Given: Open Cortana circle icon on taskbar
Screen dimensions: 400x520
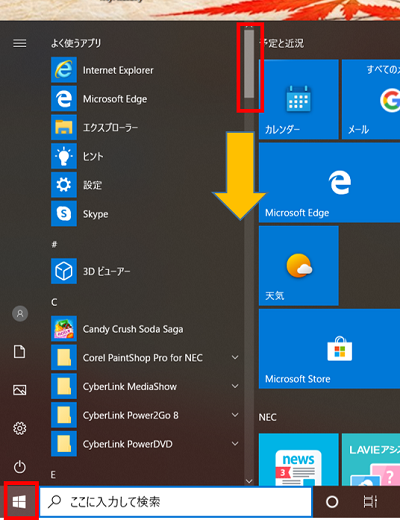Looking at the screenshot, I should (332, 502).
